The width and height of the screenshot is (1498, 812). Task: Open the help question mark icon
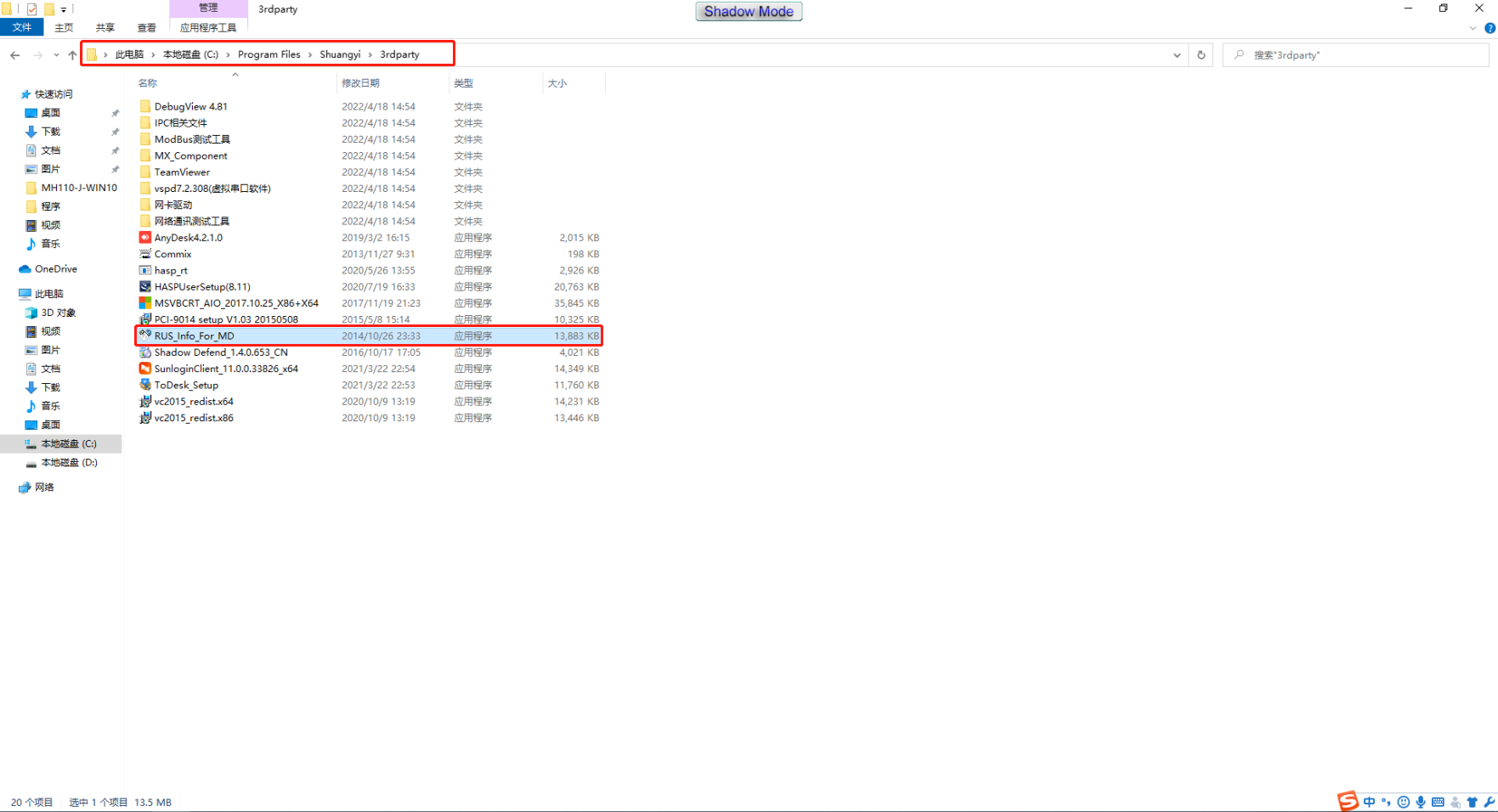[x=1490, y=28]
